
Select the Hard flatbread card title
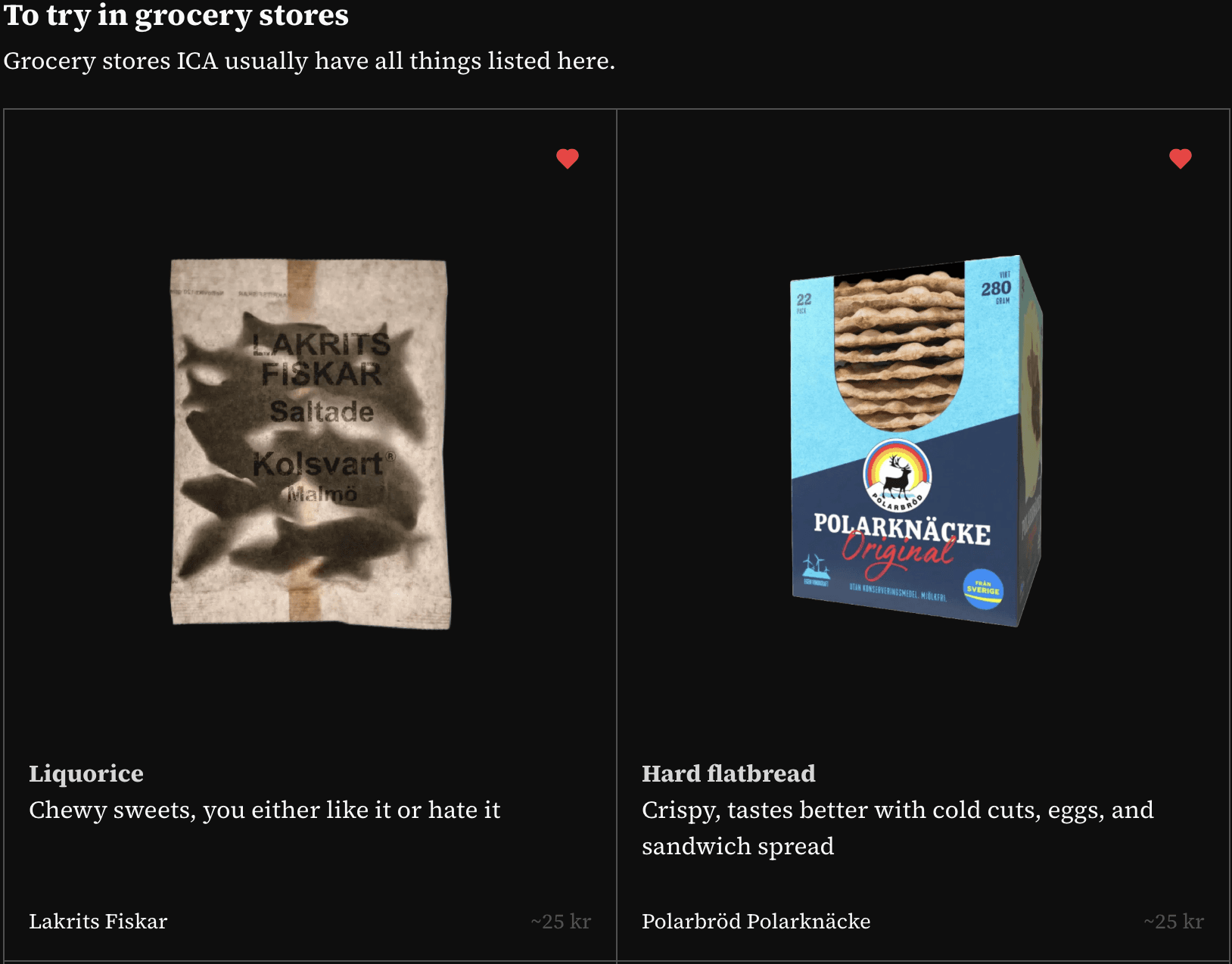(x=729, y=773)
